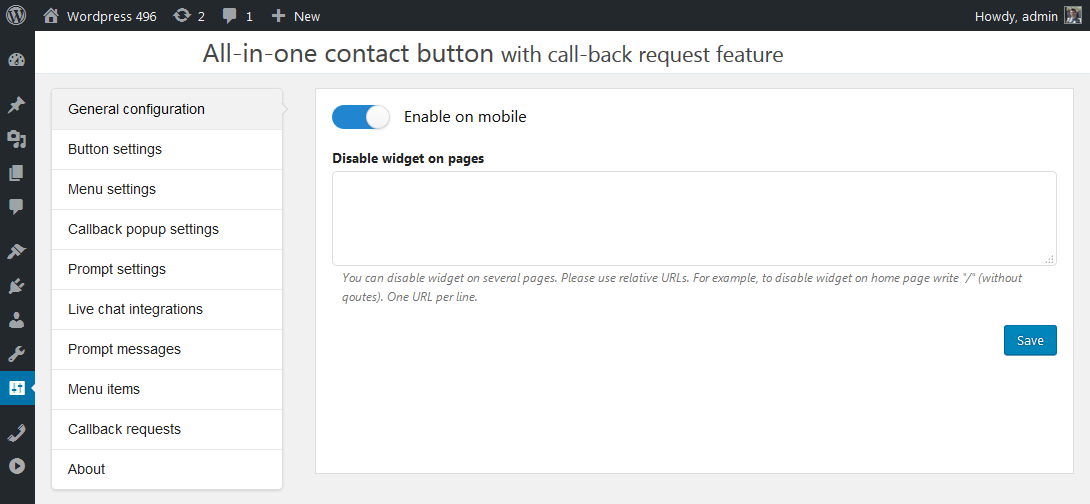Open Plugins via the plug icon
1090x504 pixels.
tap(17, 286)
